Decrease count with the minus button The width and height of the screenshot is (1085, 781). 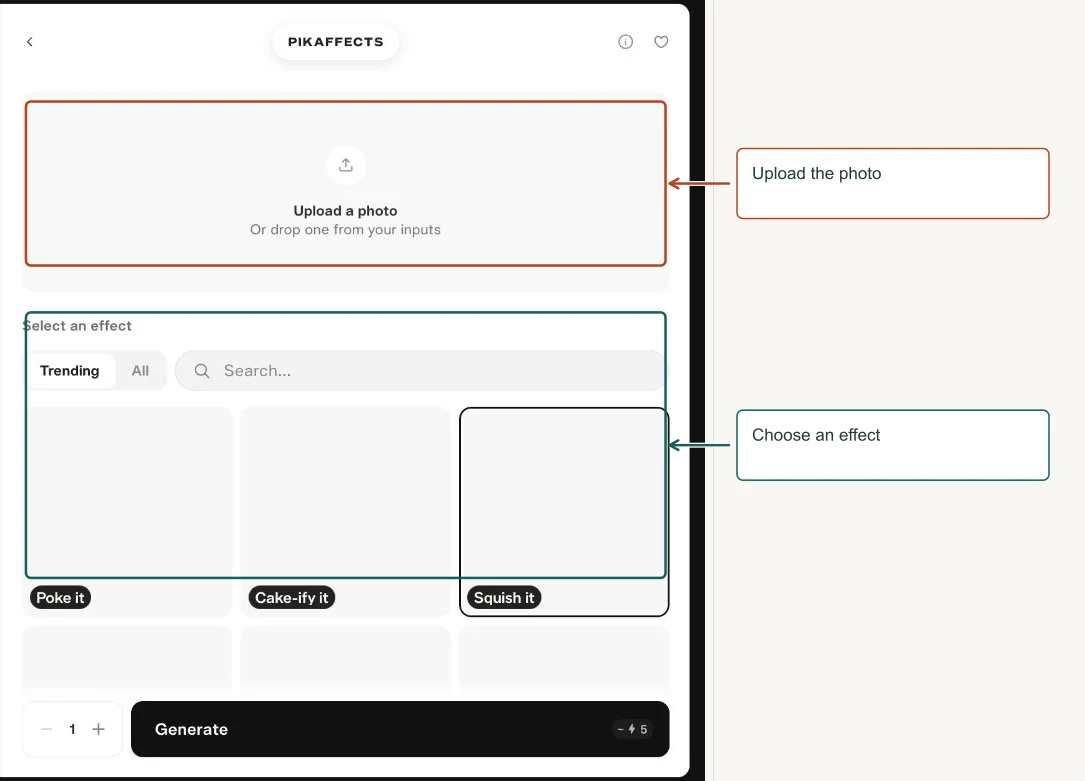(x=46, y=729)
